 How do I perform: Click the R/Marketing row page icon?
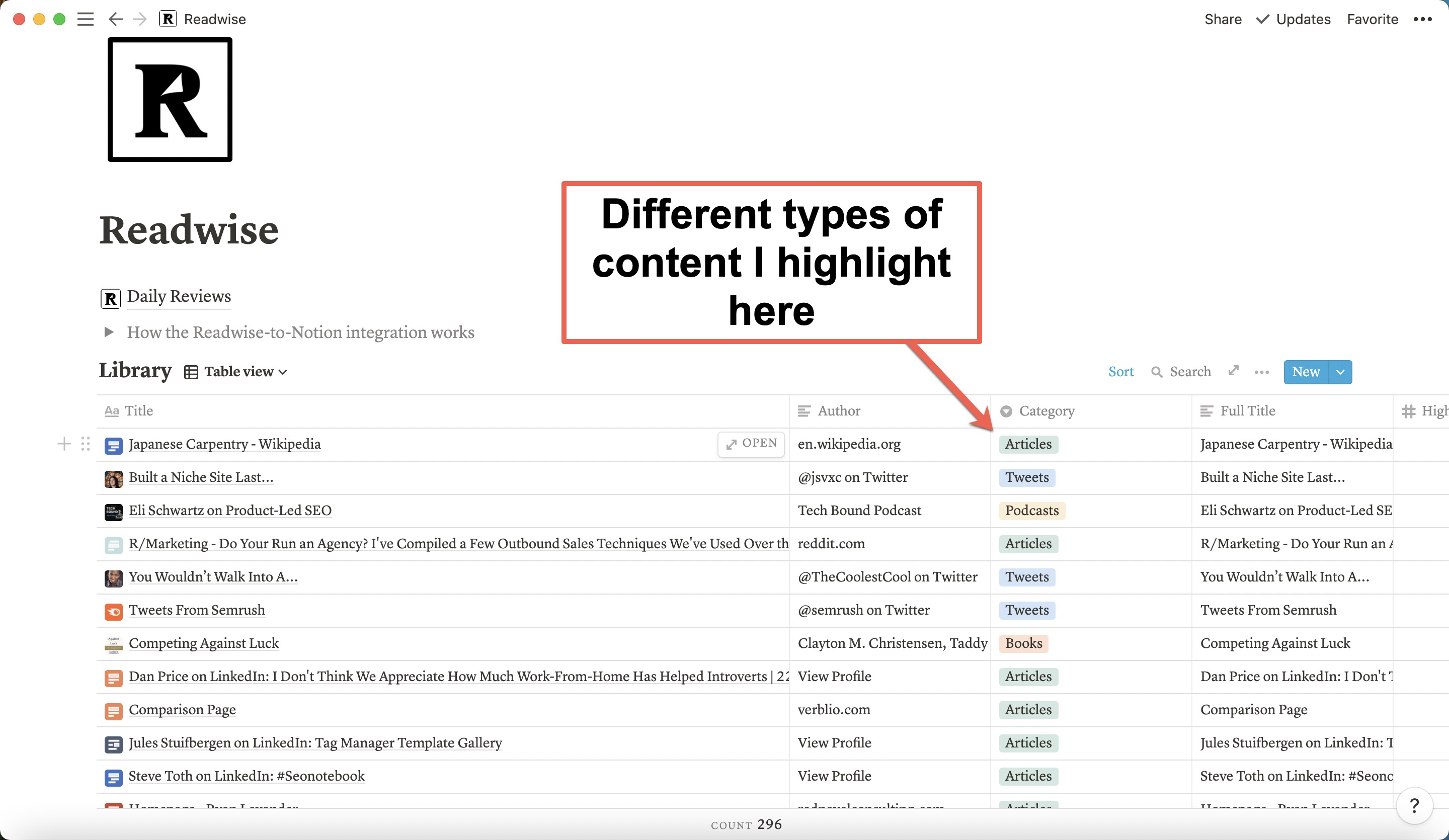pyautogui.click(x=113, y=545)
